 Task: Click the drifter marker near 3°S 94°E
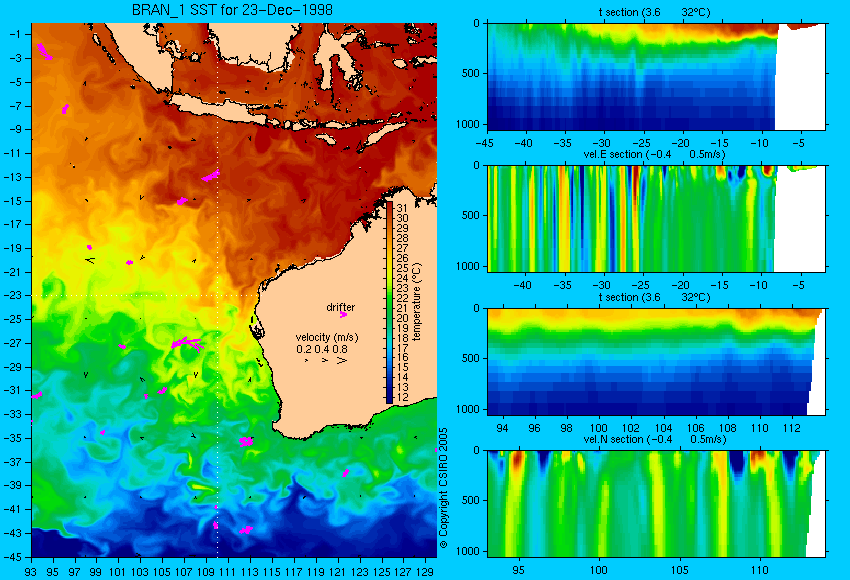pos(44,51)
